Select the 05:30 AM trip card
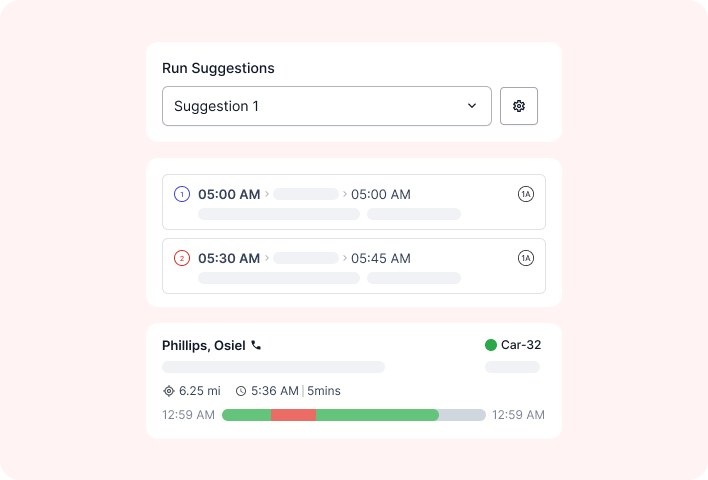 click(x=354, y=266)
